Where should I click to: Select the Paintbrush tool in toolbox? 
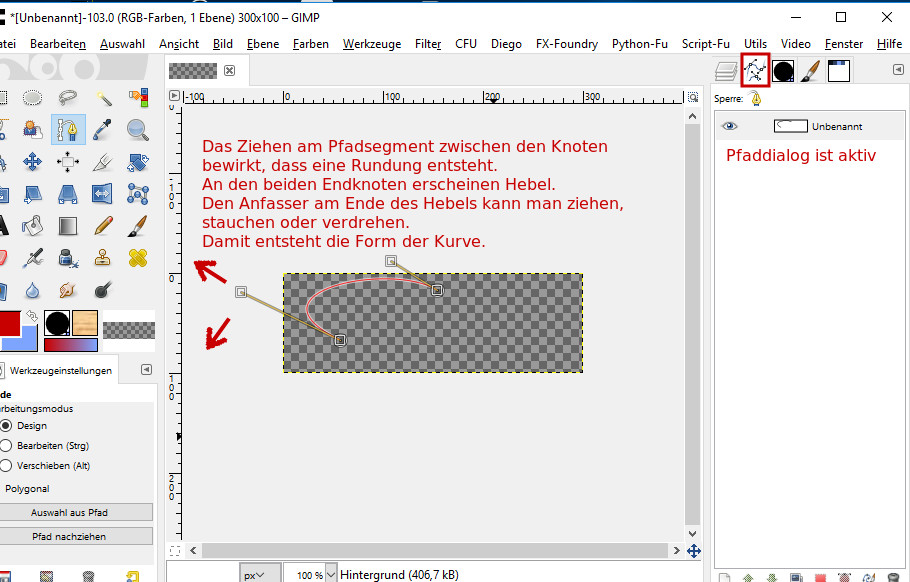pyautogui.click(x=137, y=225)
